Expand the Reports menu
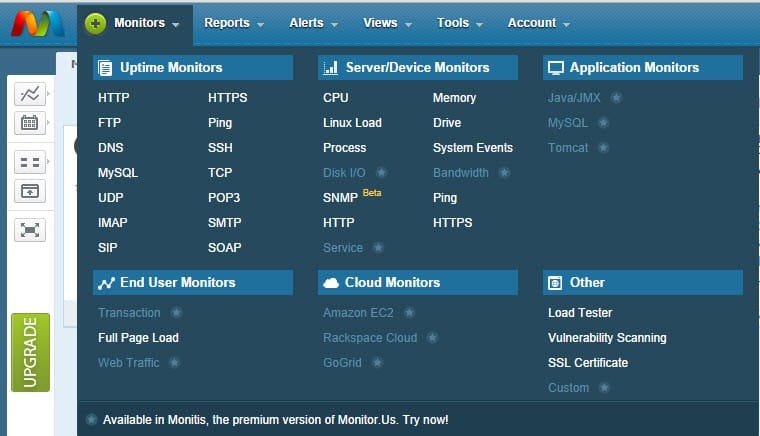The width and height of the screenshot is (760, 436). click(234, 23)
